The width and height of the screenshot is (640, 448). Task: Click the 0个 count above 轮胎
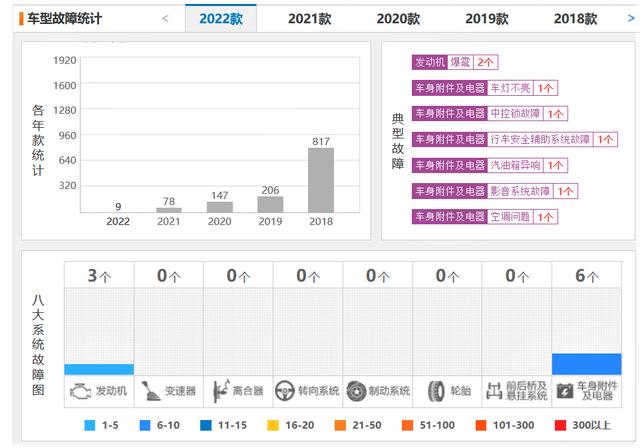(x=447, y=276)
